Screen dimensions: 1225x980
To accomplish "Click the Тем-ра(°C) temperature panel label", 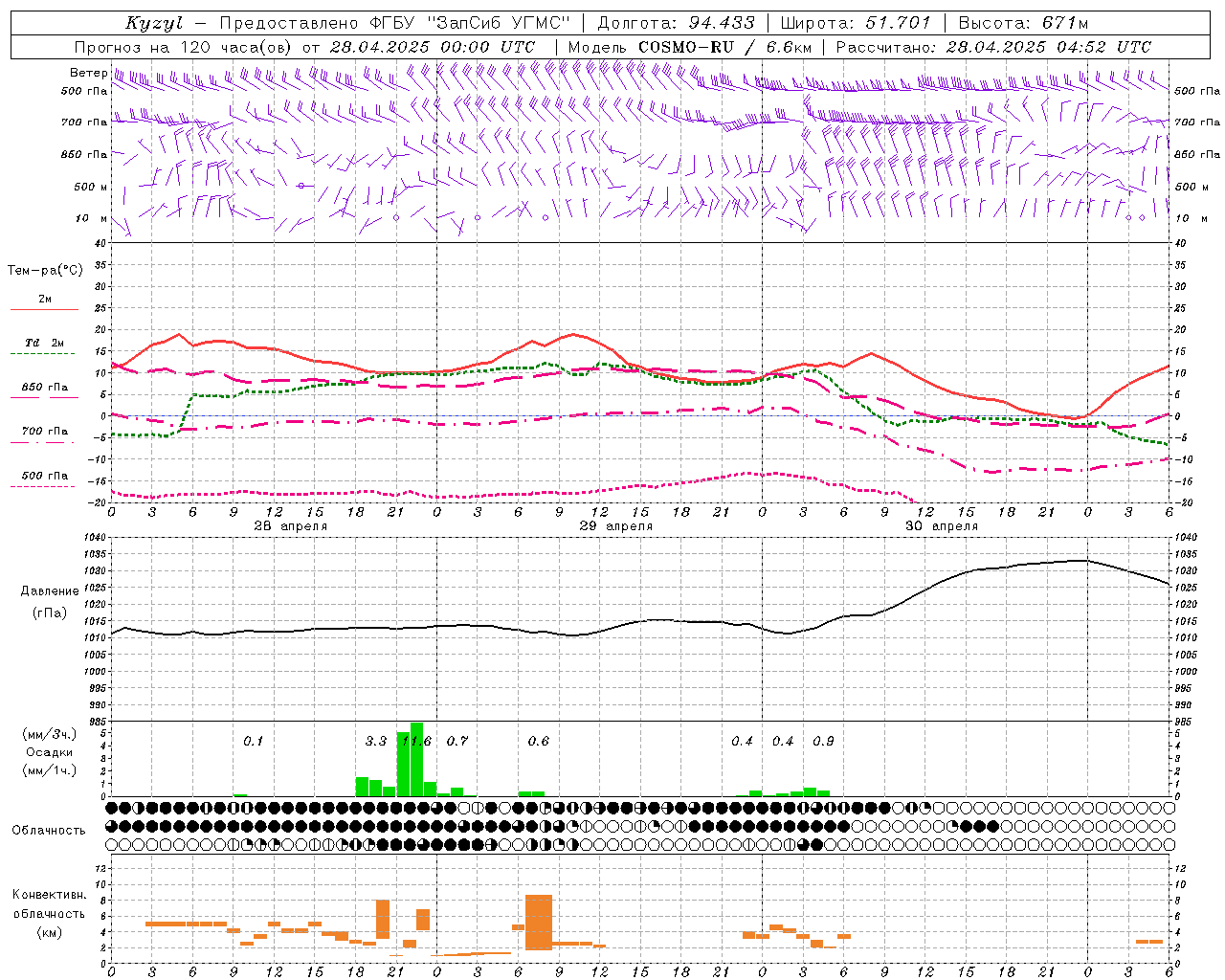I will (45, 271).
